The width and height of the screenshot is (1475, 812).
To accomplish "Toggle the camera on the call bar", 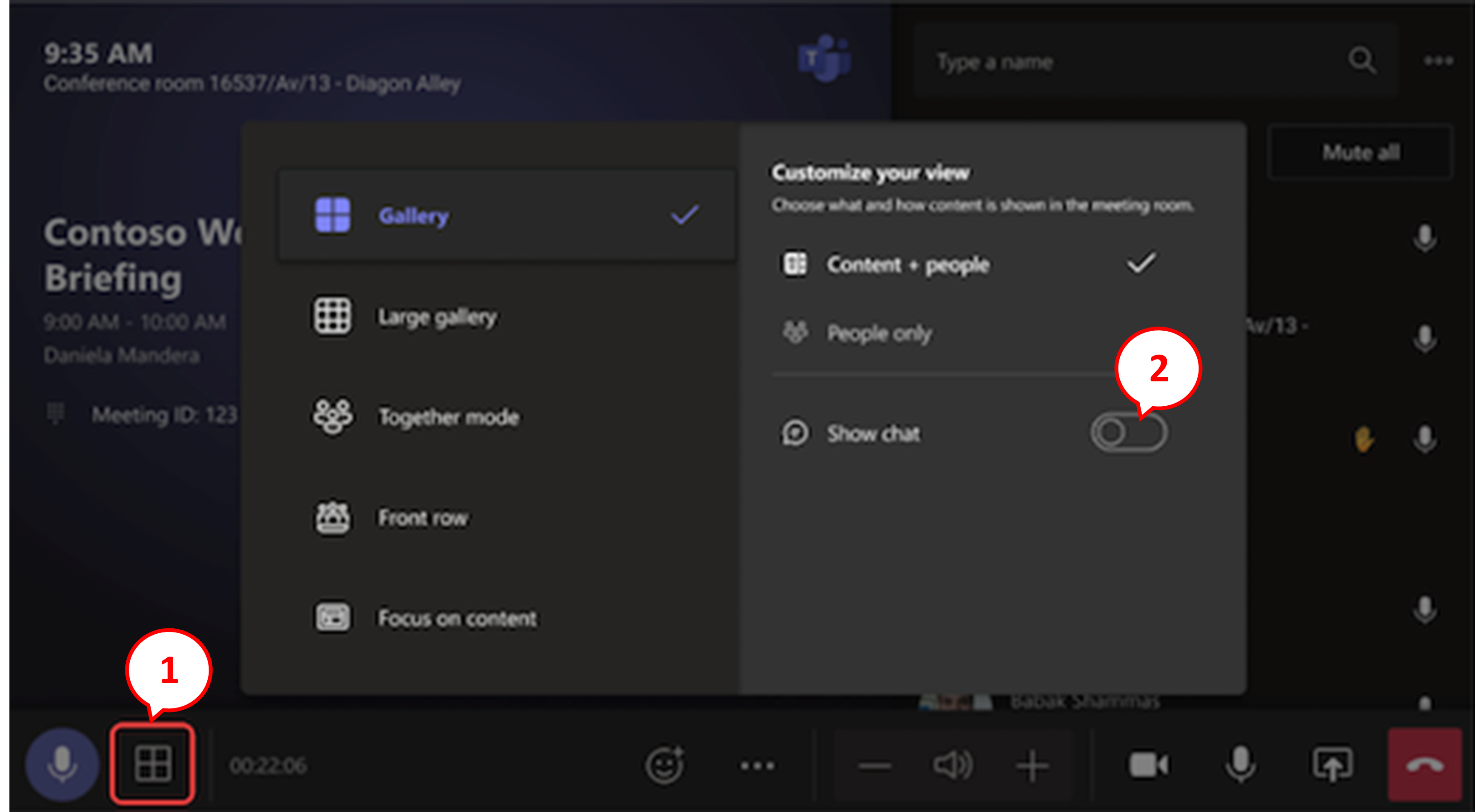I will pos(1148,765).
